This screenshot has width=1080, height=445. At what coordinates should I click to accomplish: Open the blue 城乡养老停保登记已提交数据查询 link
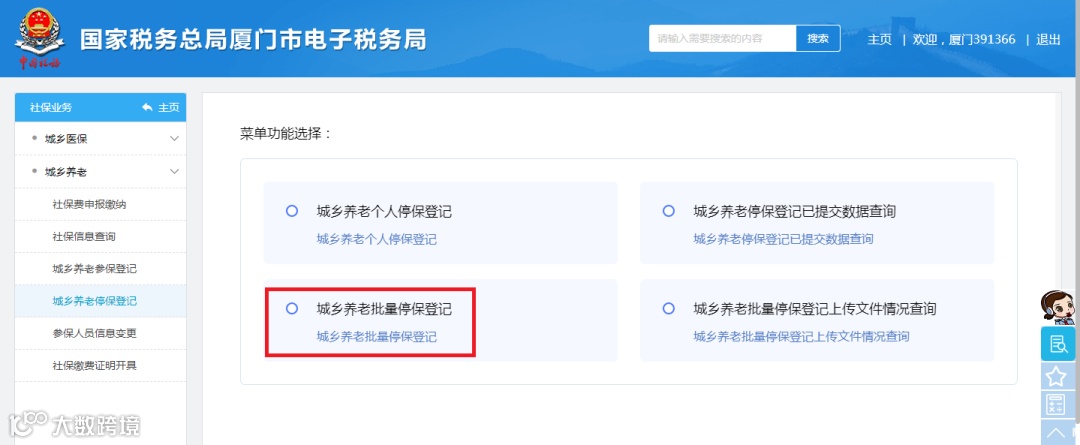pyautogui.click(x=783, y=239)
